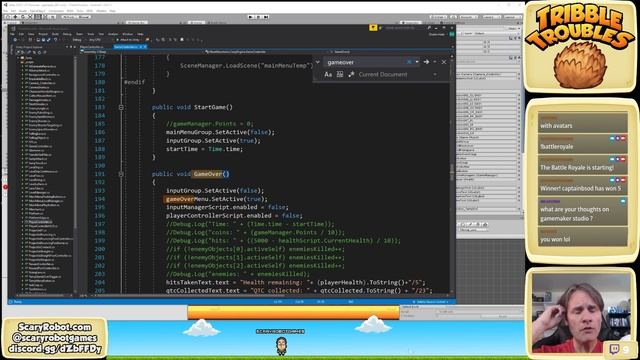Open Visual Studio File menu

pyautogui.click(x=12, y=34)
